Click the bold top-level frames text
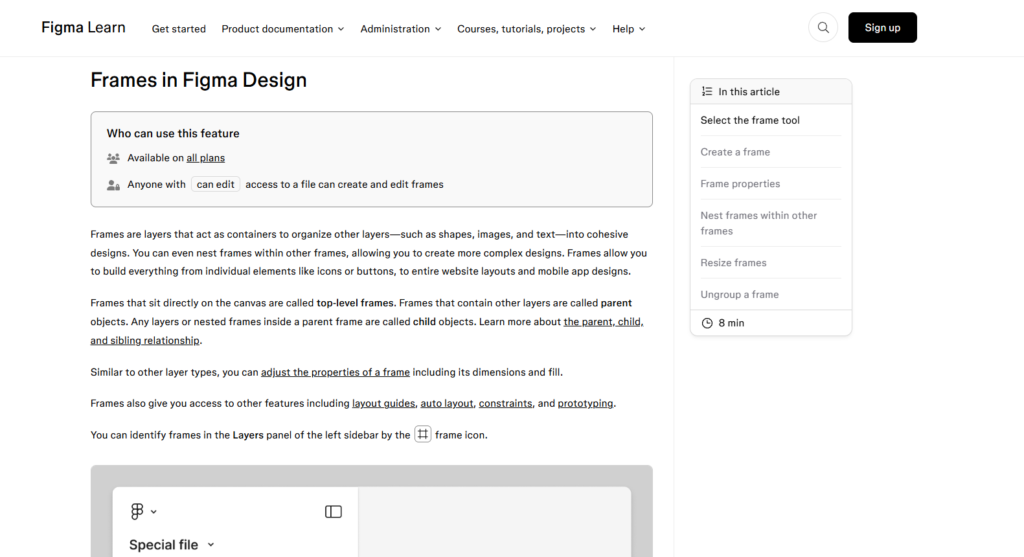The height and width of the screenshot is (557, 1024). [355, 303]
